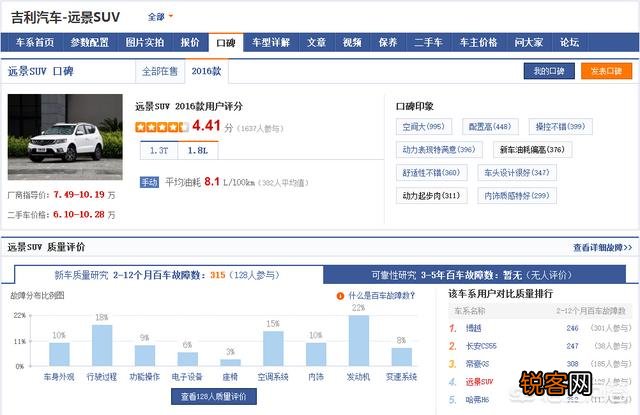Open 图片实拍 nav tab
The height and width of the screenshot is (415, 640).
click(145, 42)
